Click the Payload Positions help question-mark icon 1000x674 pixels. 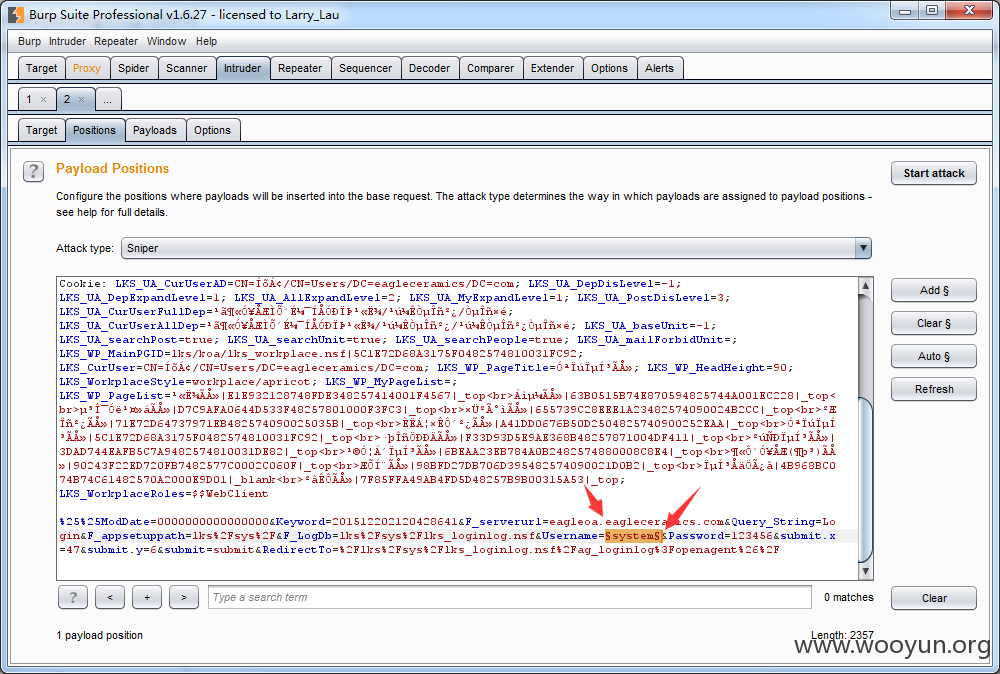[33, 171]
